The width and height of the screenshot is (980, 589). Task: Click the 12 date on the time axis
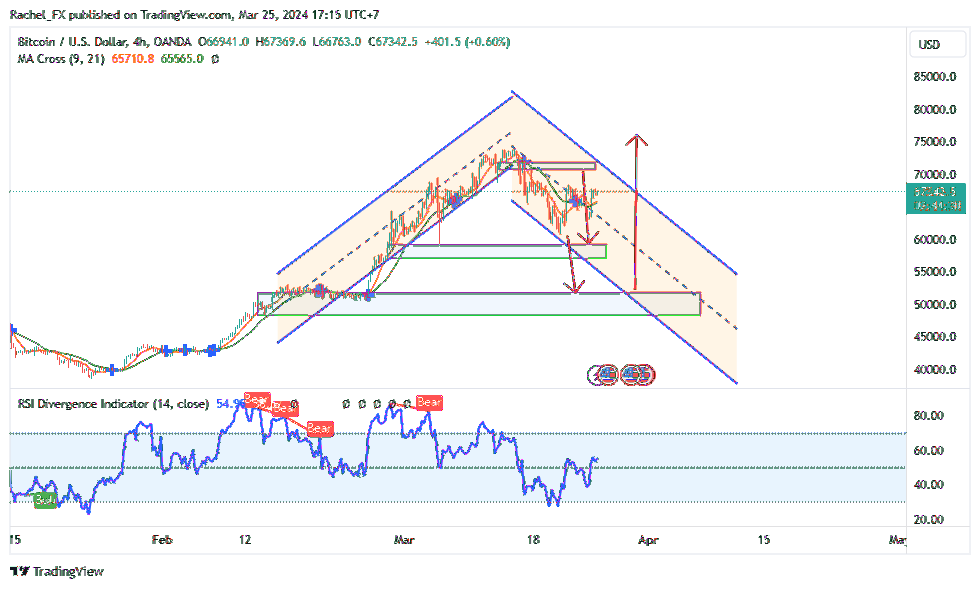click(x=244, y=540)
